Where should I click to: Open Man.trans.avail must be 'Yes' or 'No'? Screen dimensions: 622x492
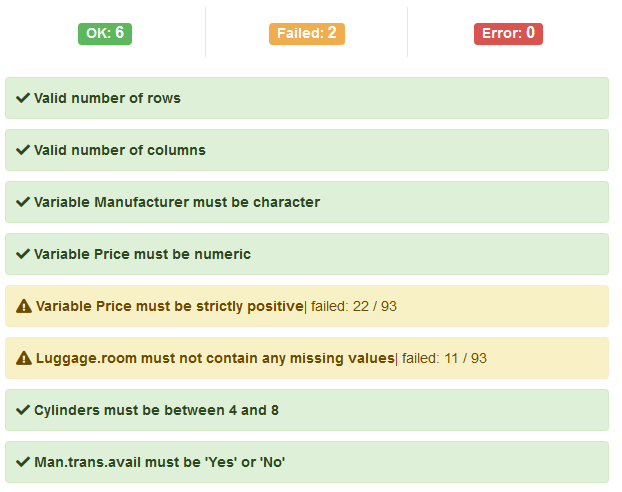click(x=160, y=462)
